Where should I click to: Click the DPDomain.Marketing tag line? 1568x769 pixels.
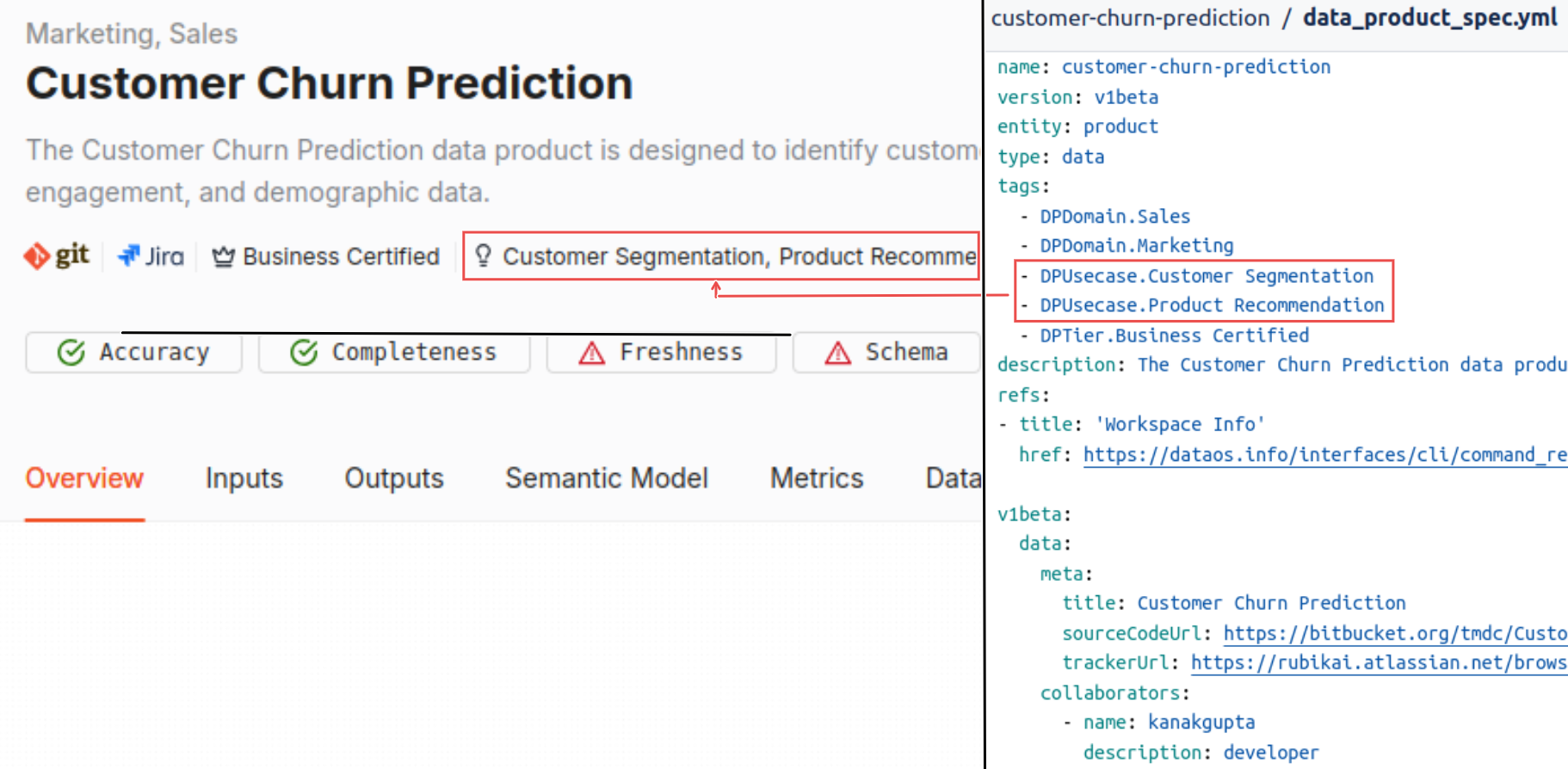tap(1127, 246)
